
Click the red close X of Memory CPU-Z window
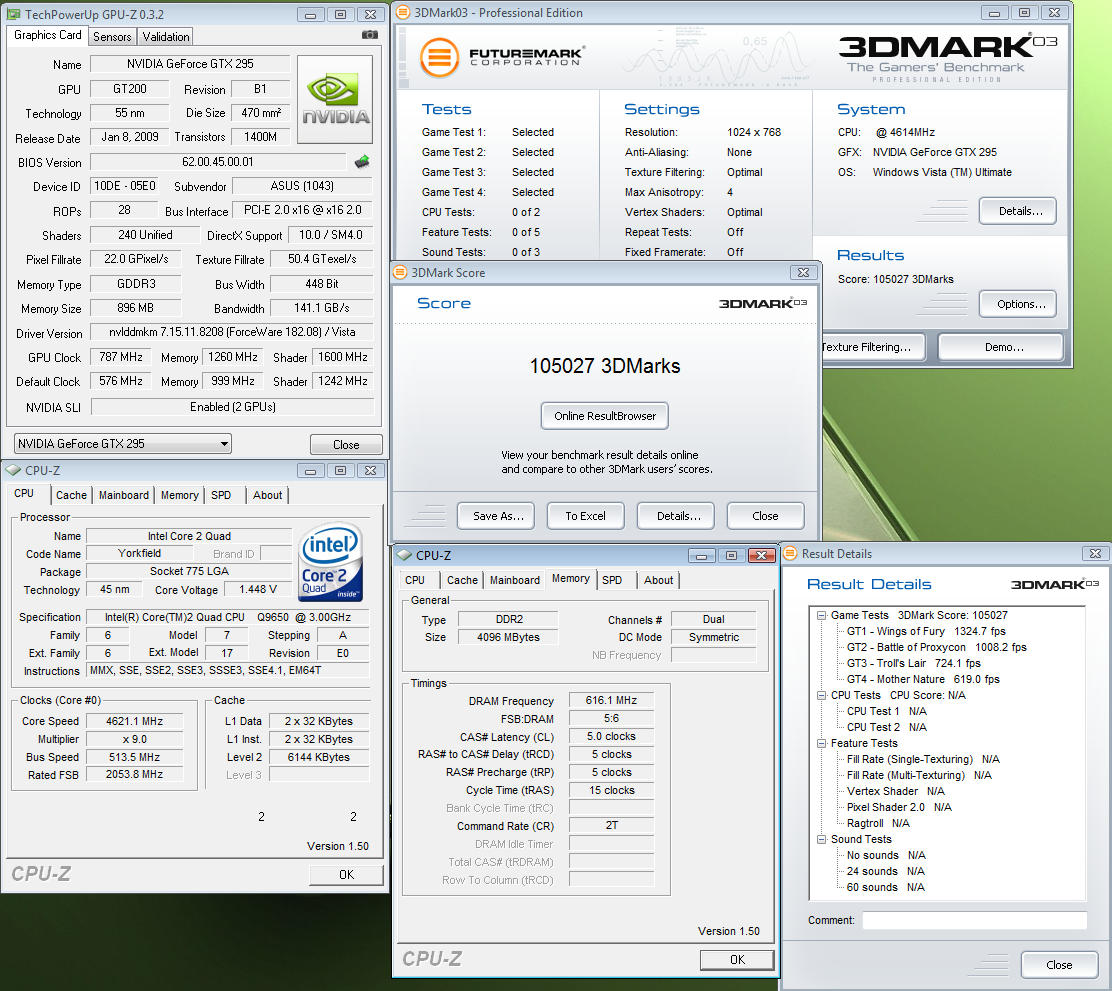[x=761, y=555]
